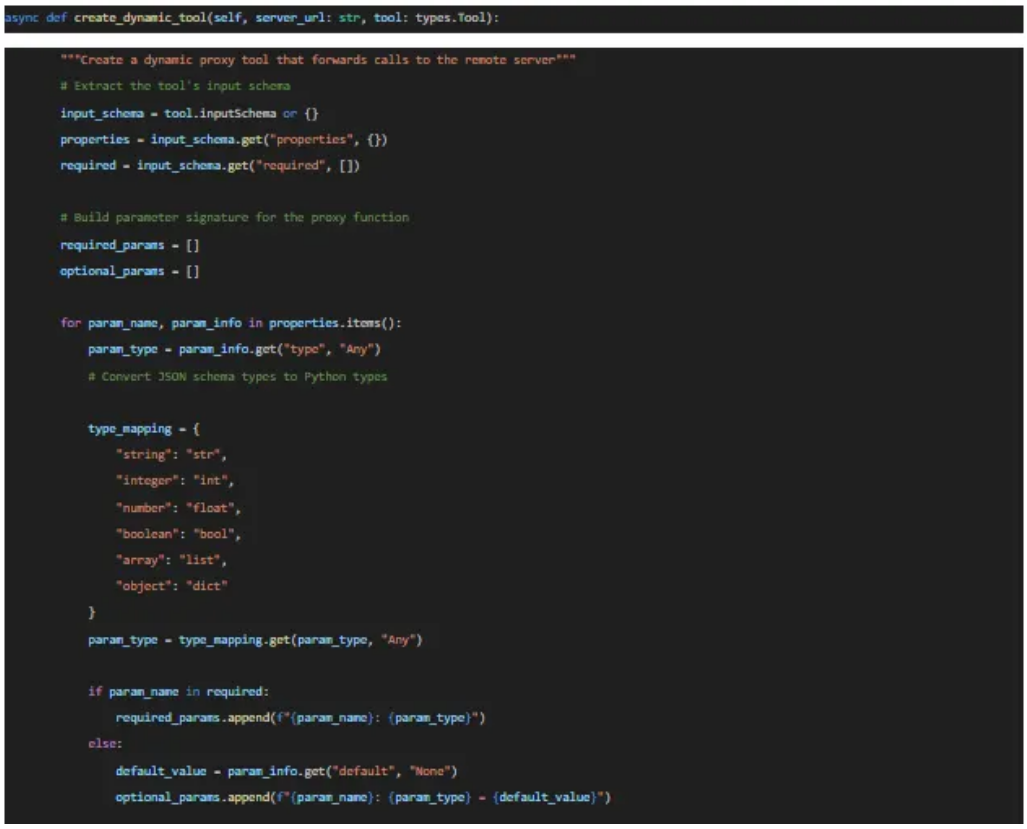Viewport: 1027px width, 829px height.
Task: Click the "integer": "int" mapping entry
Action: (174, 480)
